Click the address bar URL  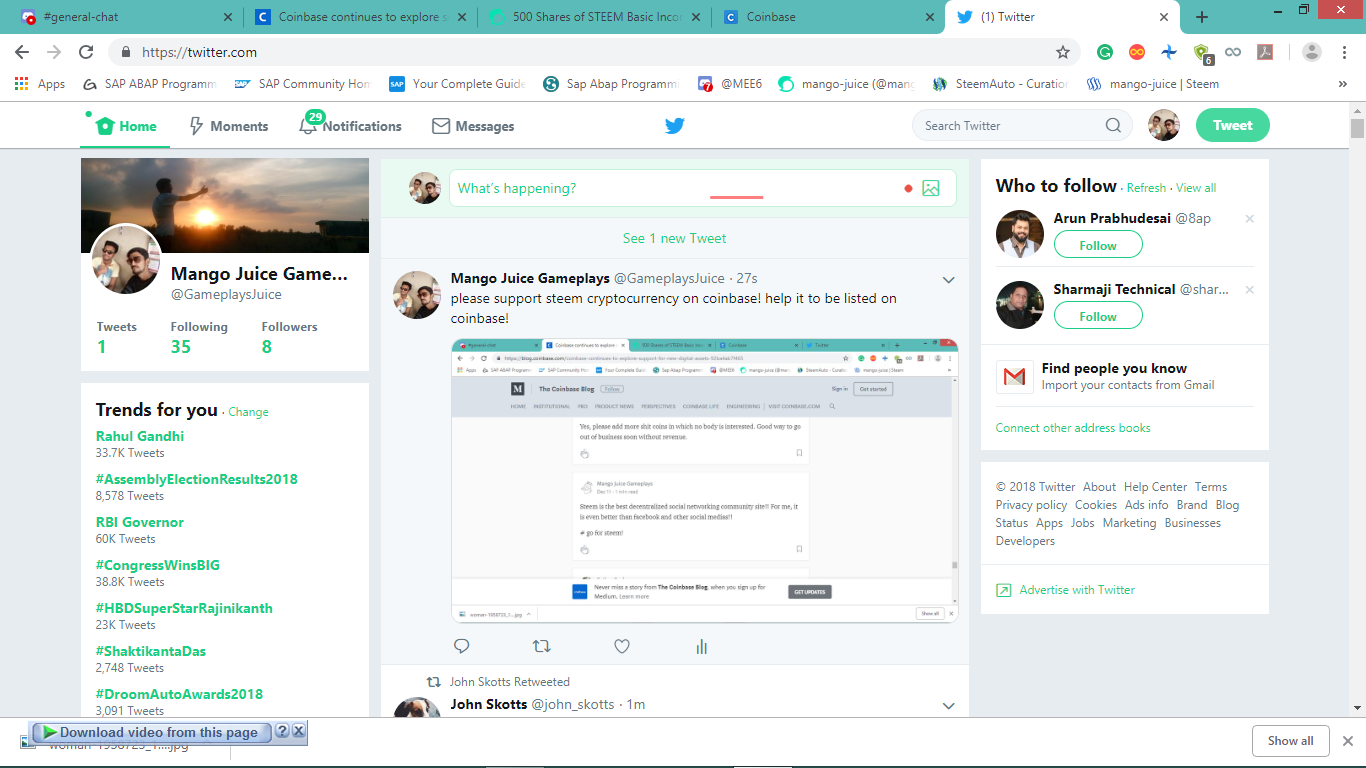coord(199,52)
